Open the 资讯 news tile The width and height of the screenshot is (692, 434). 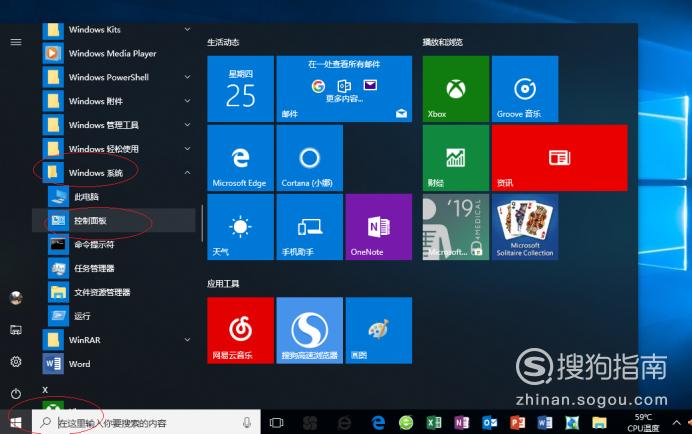560,158
